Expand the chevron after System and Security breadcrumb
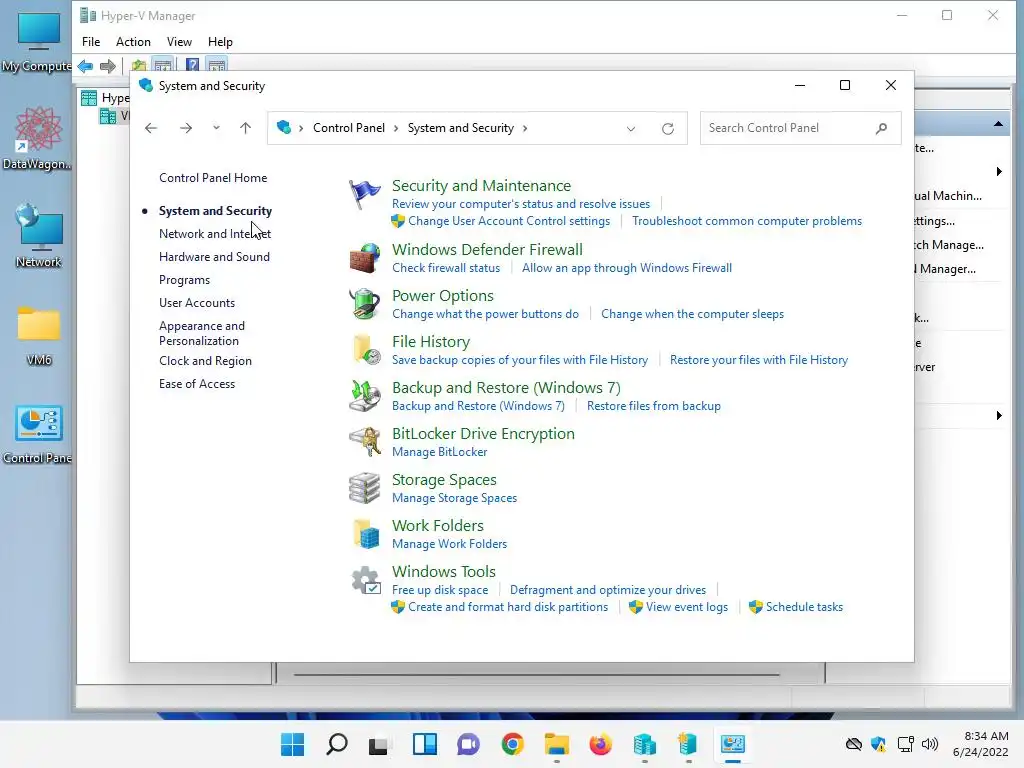 pos(525,128)
